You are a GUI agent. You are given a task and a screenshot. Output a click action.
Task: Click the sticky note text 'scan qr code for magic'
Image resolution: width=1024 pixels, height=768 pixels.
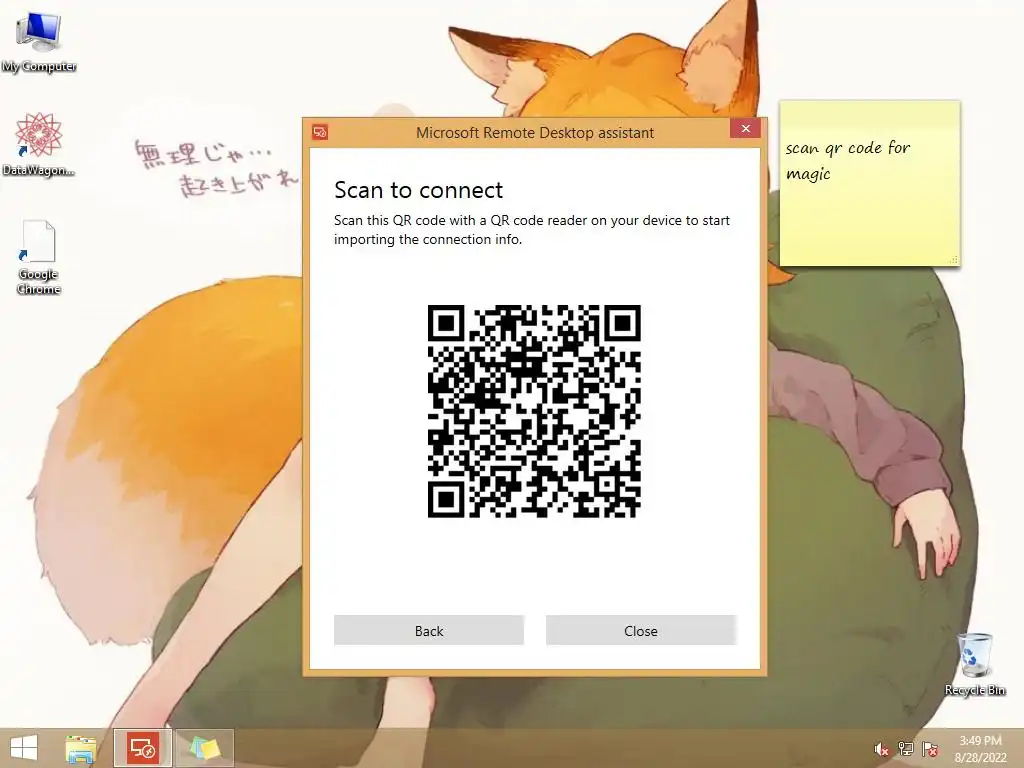coord(848,160)
